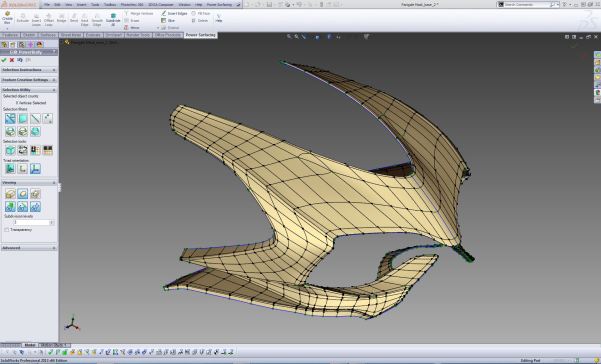
Task: Accept changes with the green checkmark
Action: (x=4, y=60)
